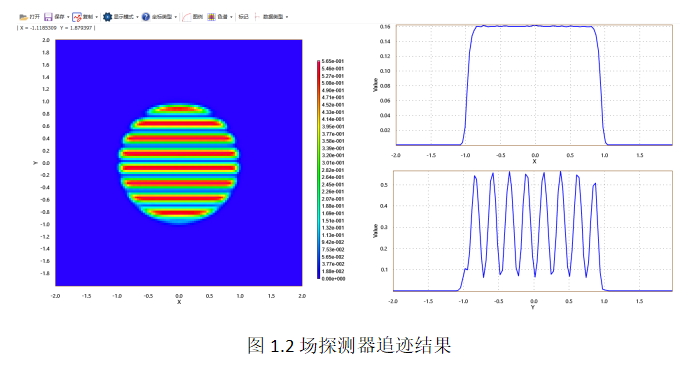Expand the display mode dropdown arrow
This screenshot has height=375, width=698.
click(x=137, y=17)
